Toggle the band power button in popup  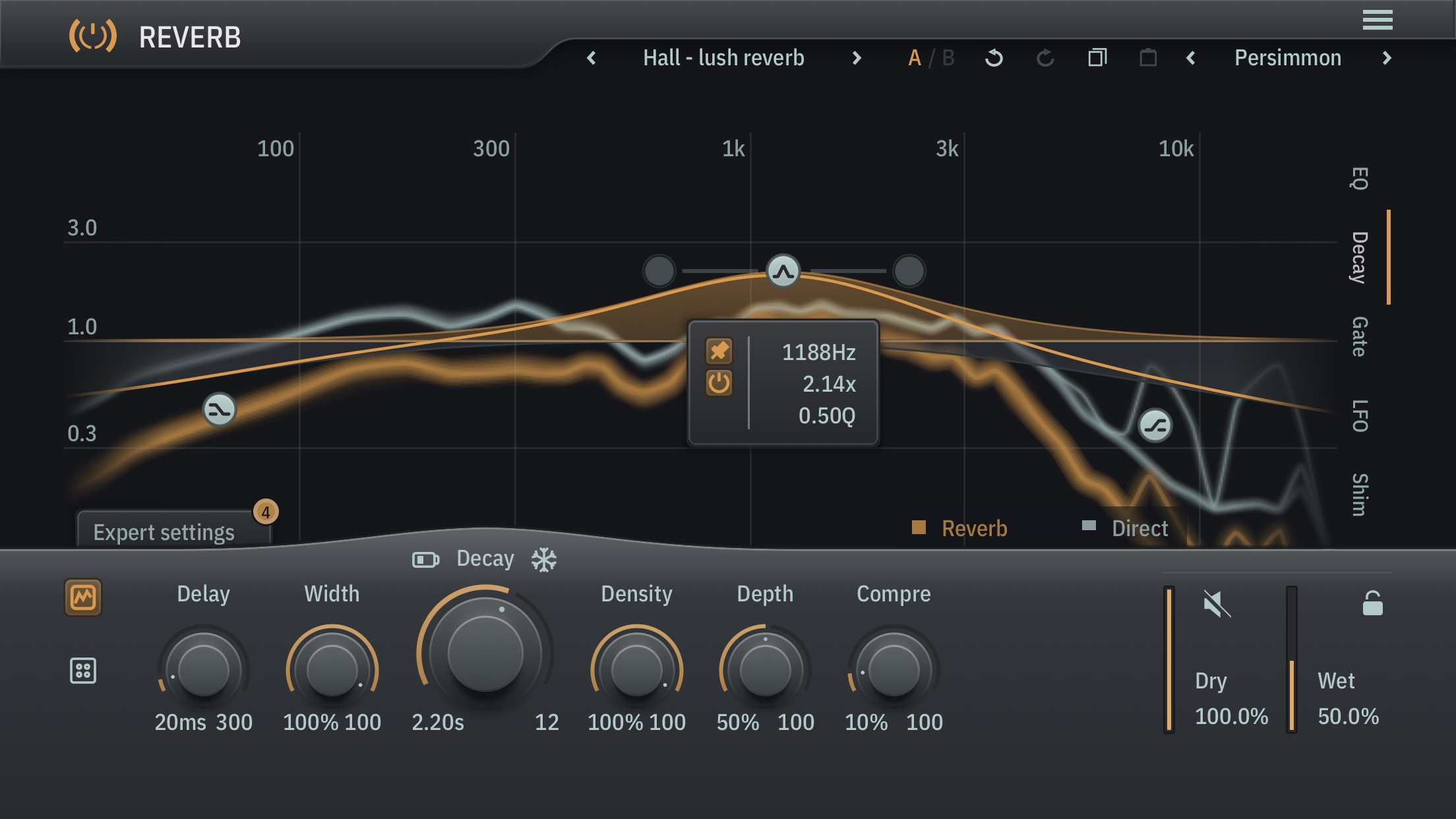pyautogui.click(x=719, y=383)
